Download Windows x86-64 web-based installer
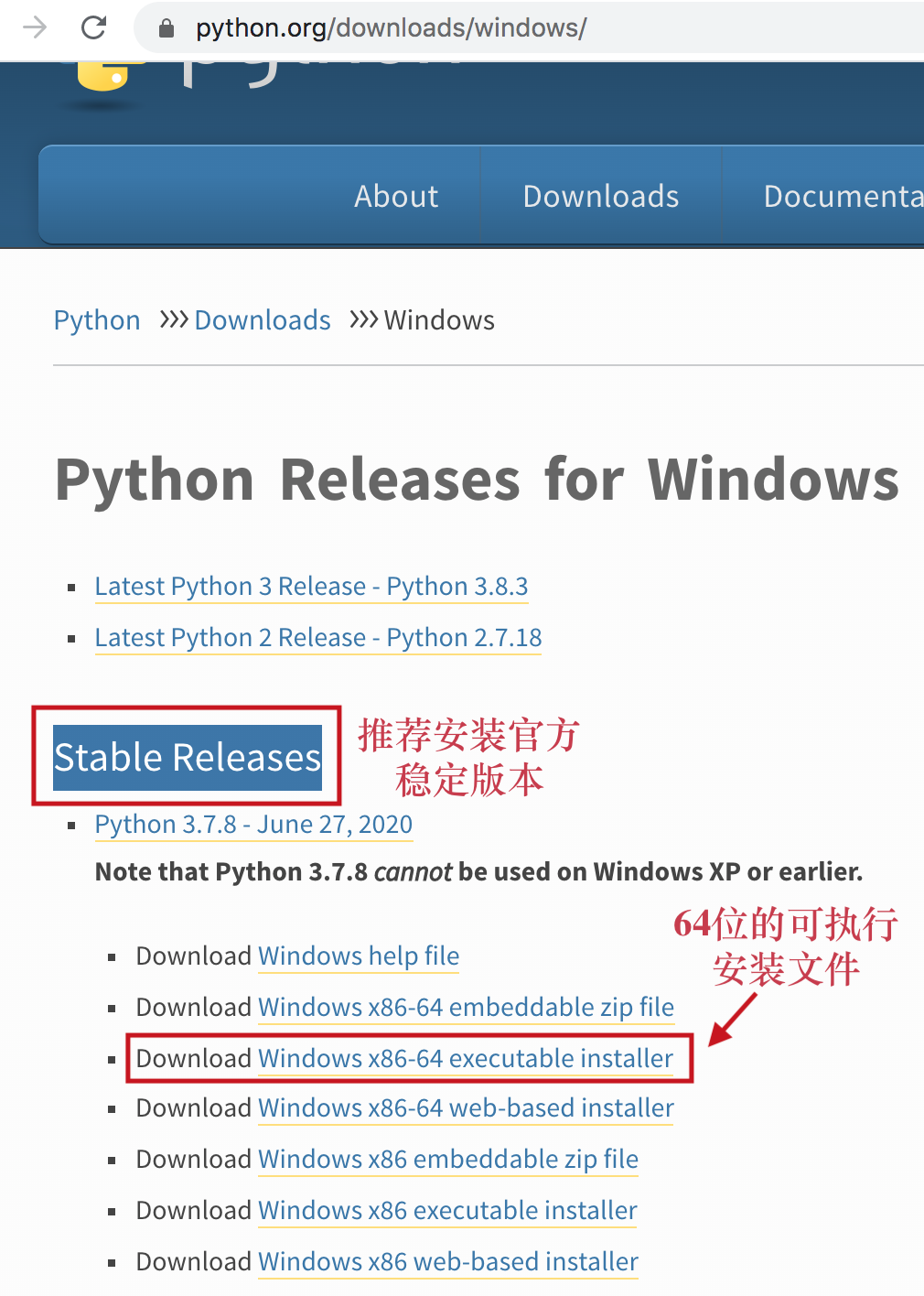Viewport: 924px width, 1296px height. [465, 1107]
